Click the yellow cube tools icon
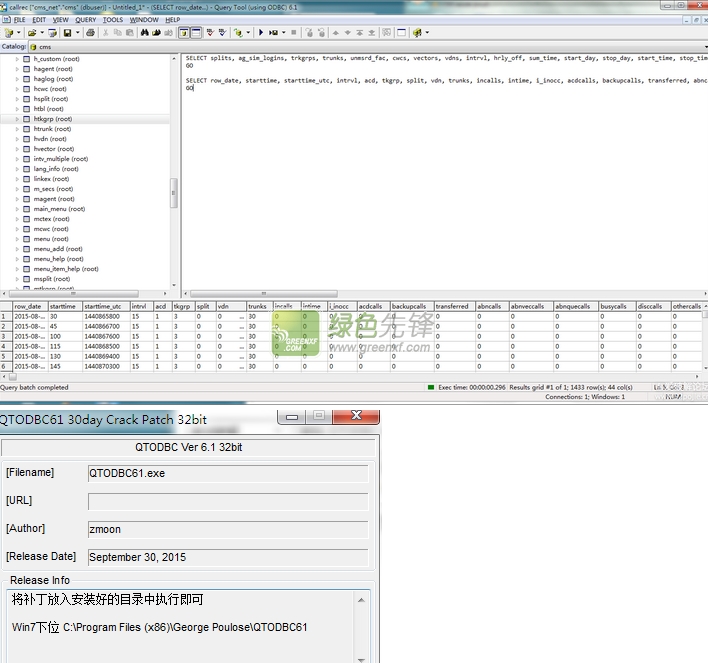Image resolution: width=708 pixels, height=663 pixels. coord(417,33)
